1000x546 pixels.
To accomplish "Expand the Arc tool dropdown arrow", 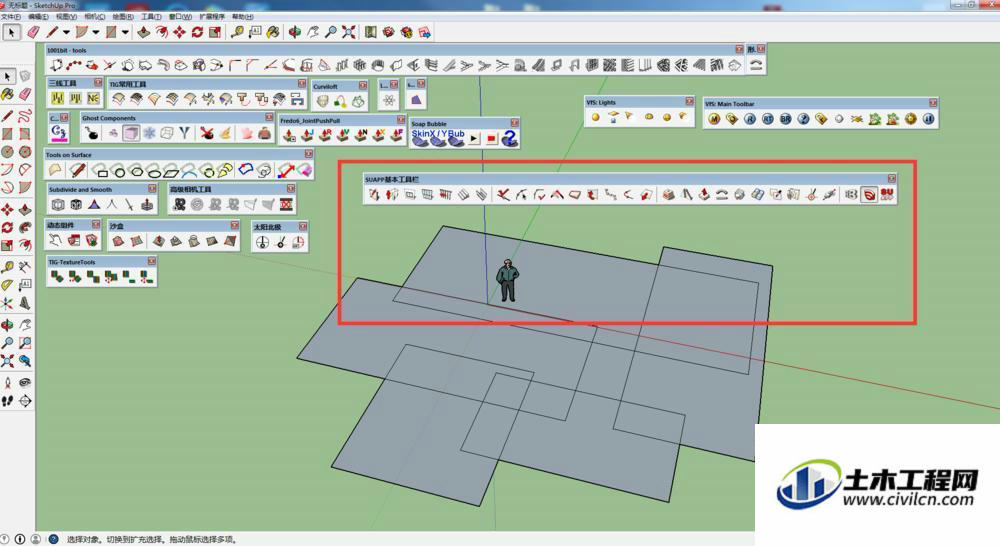I will tap(96, 32).
